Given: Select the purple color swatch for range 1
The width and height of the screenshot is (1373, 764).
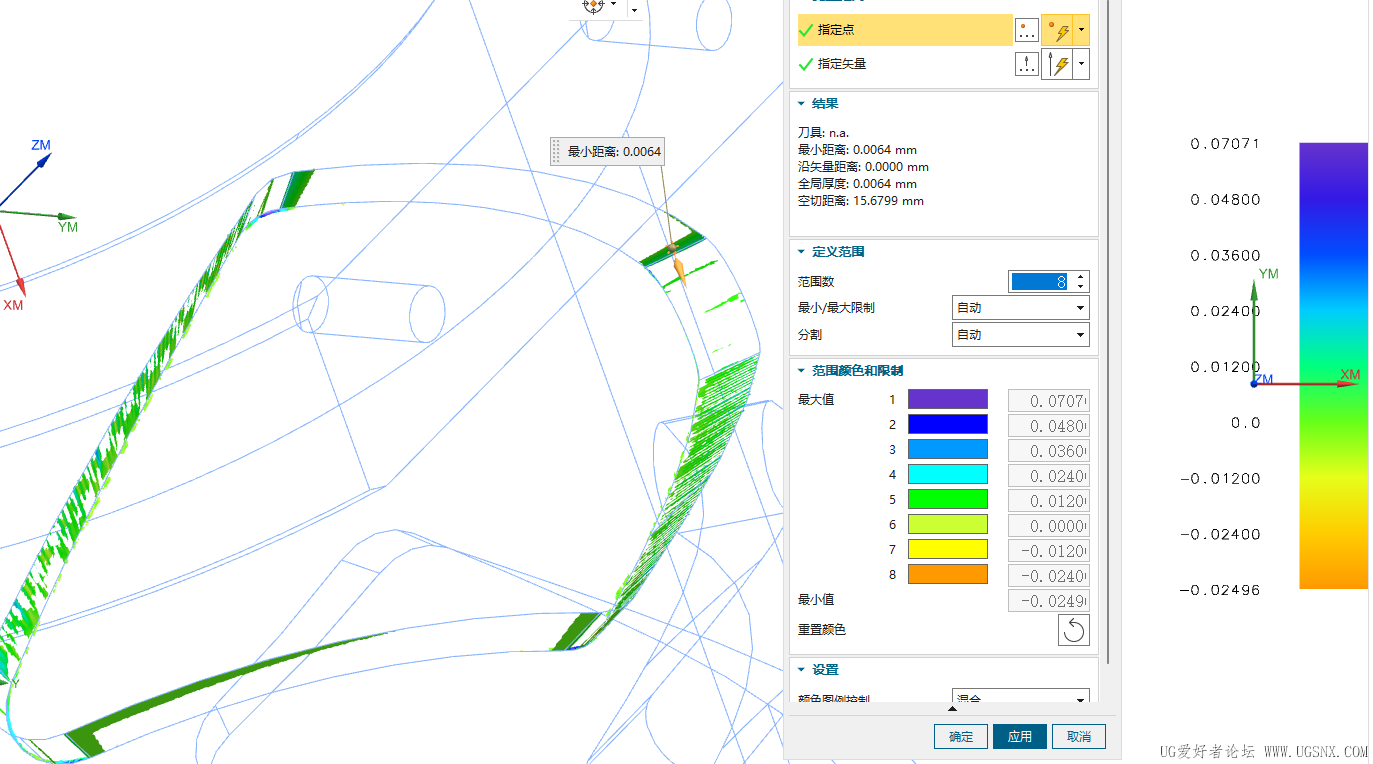Looking at the screenshot, I should coord(946,398).
